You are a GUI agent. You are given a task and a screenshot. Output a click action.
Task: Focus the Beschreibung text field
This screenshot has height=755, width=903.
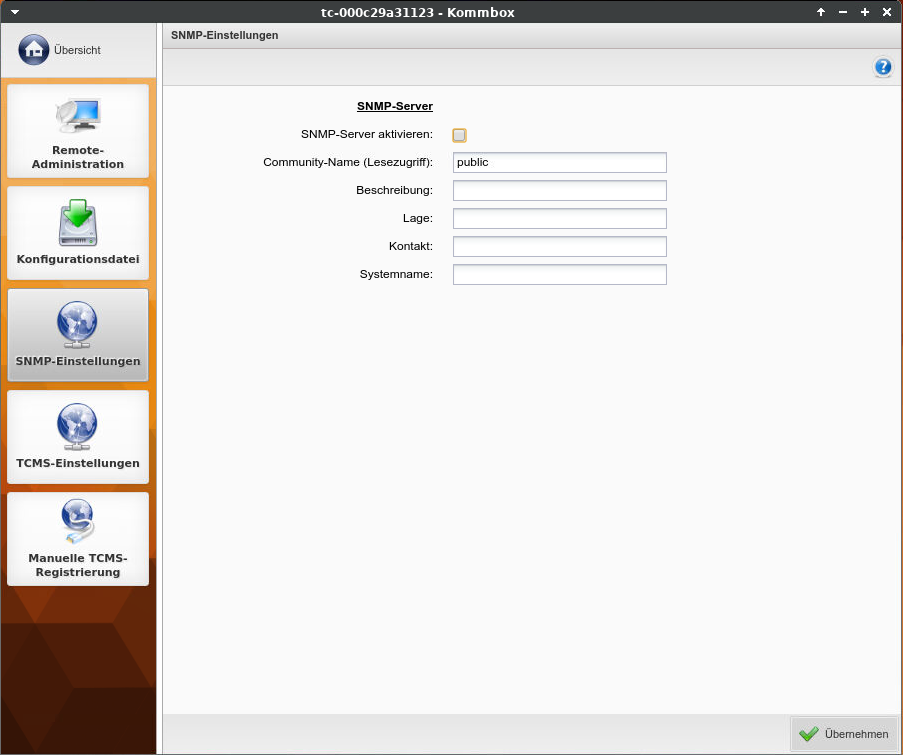click(560, 191)
